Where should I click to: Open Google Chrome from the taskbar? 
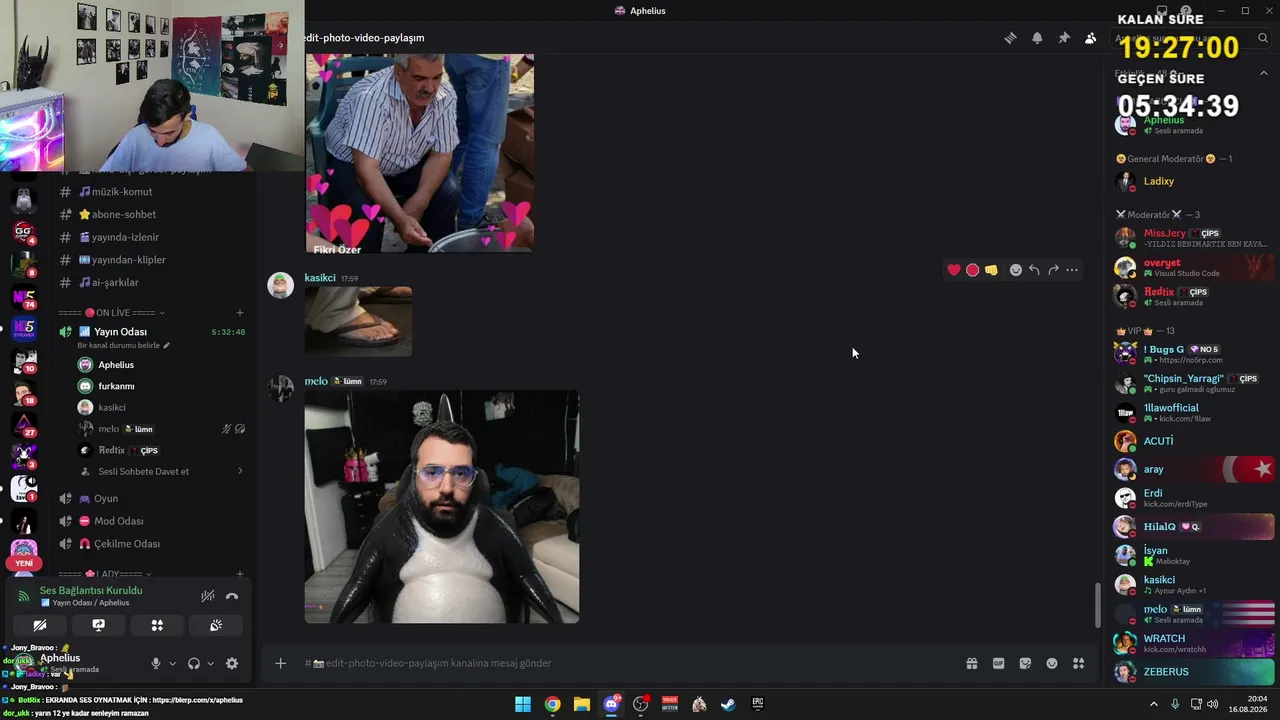click(x=552, y=704)
